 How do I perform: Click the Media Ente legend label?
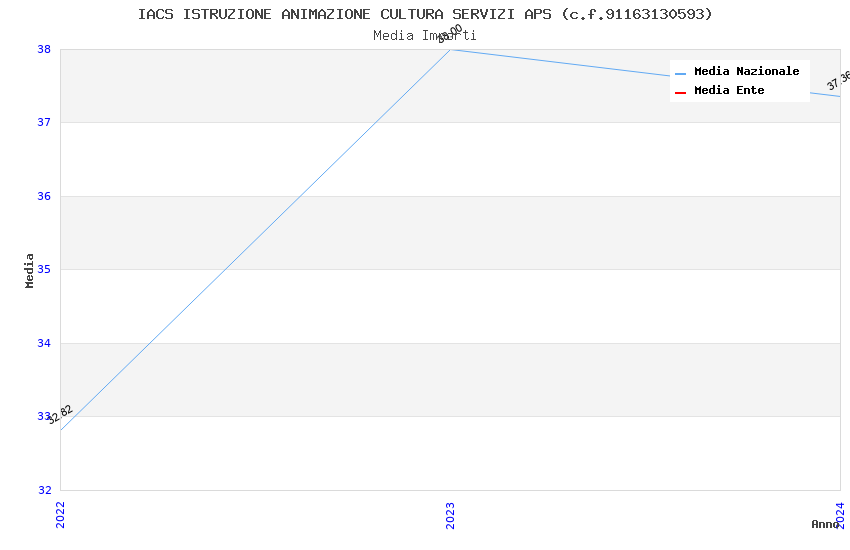[729, 90]
